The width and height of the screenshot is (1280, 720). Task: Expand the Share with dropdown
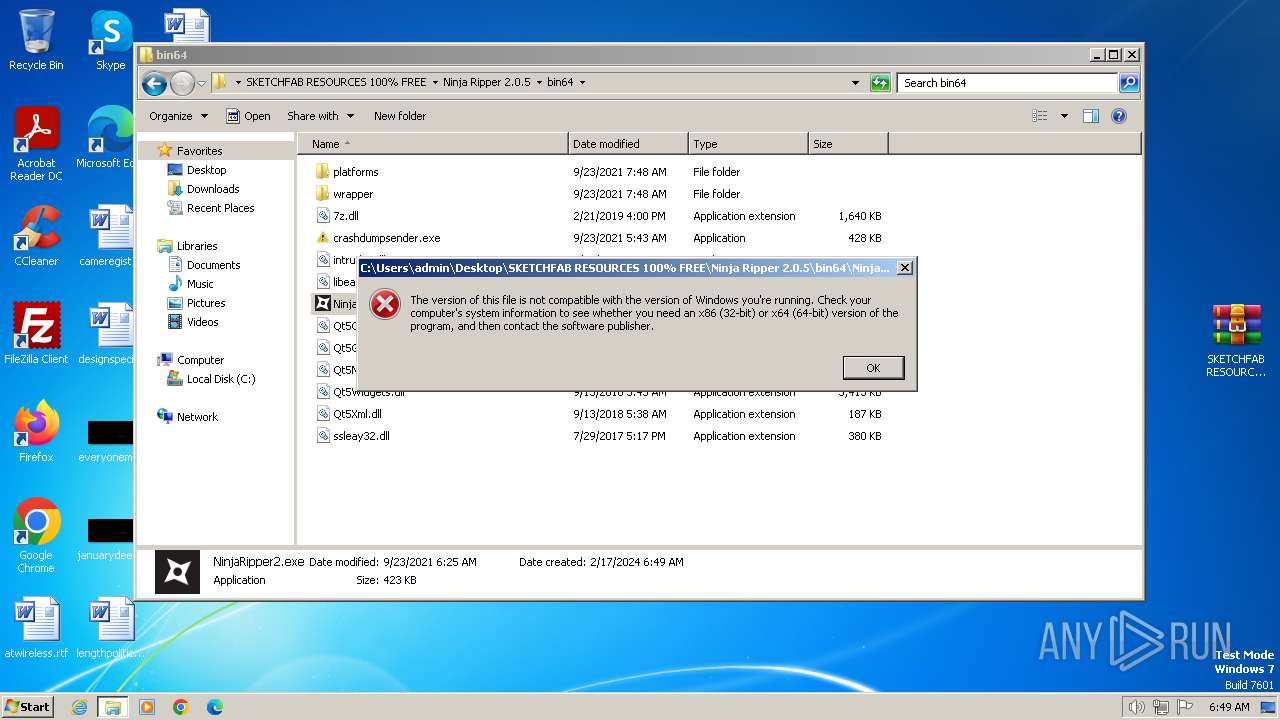[x=320, y=116]
